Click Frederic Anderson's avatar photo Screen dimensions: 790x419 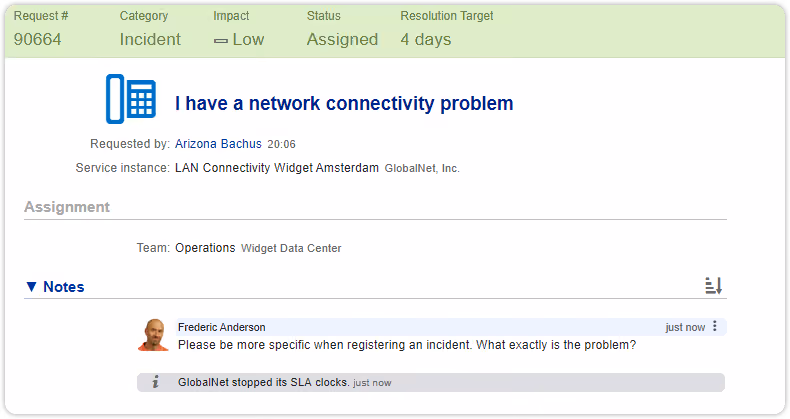[x=154, y=335]
